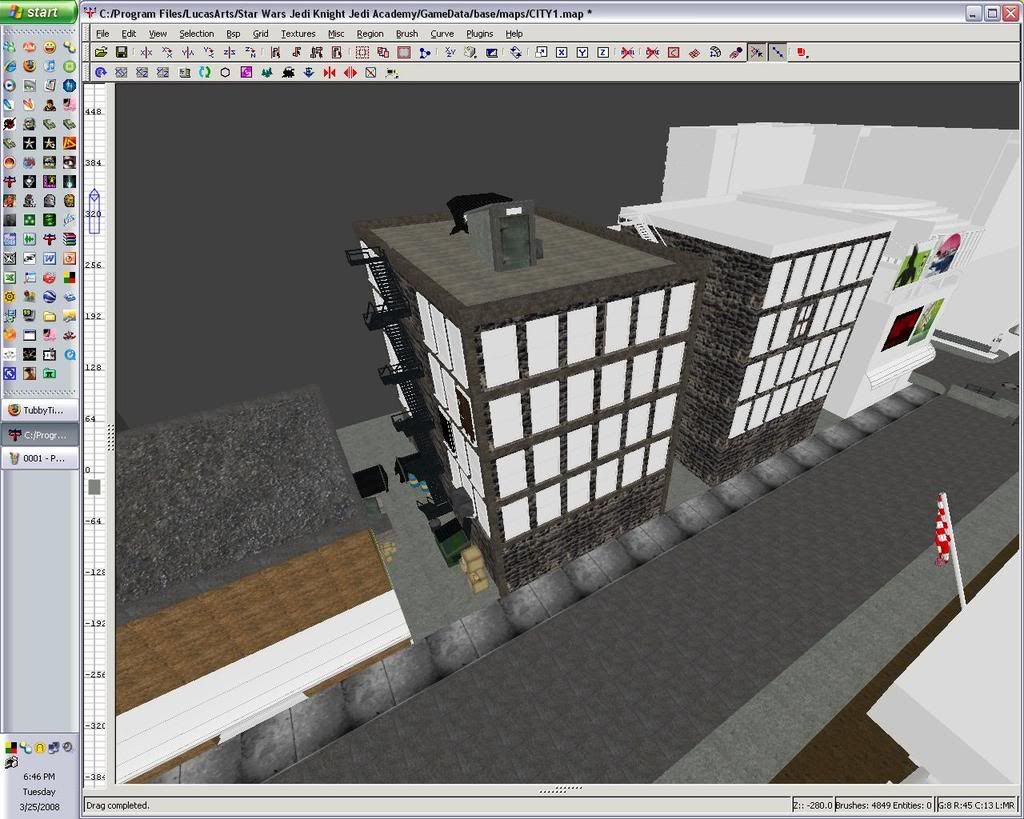Image resolution: width=1024 pixels, height=819 pixels.
Task: Open the Plugins menu
Action: (x=480, y=33)
